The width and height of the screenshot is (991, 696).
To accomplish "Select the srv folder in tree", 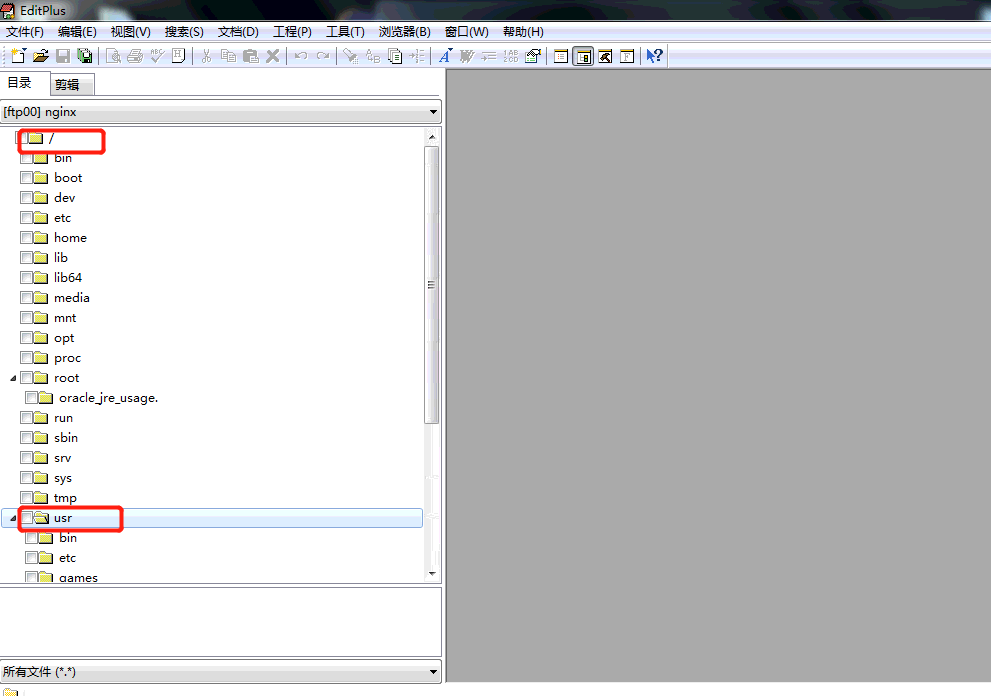I will click(63, 458).
